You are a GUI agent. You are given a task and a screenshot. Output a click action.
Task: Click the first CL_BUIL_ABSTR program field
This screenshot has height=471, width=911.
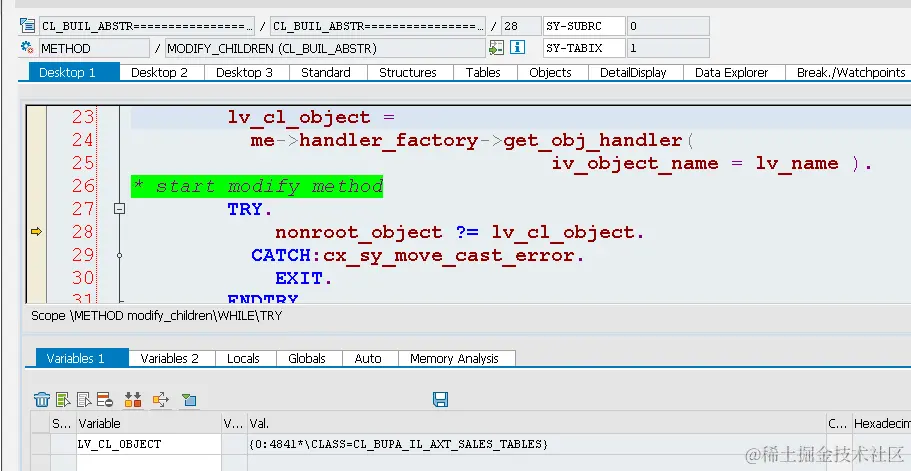[x=147, y=26]
